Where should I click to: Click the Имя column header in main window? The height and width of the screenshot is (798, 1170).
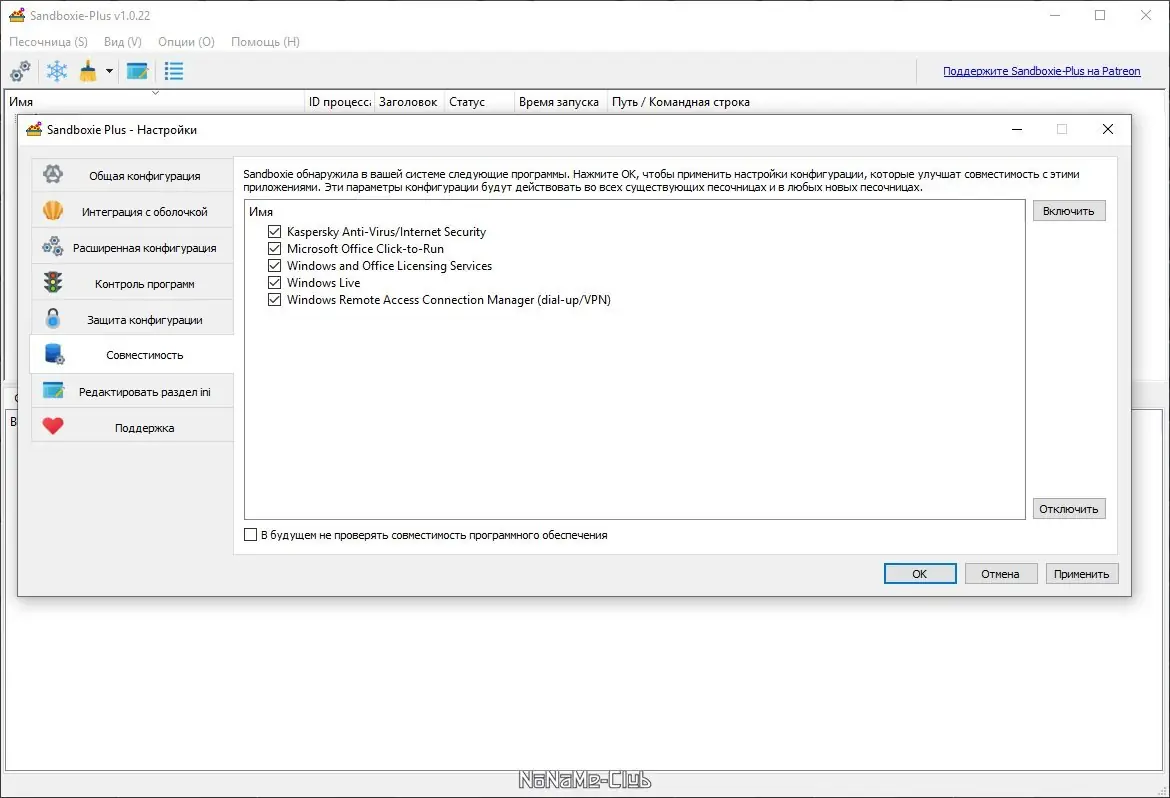(155, 102)
